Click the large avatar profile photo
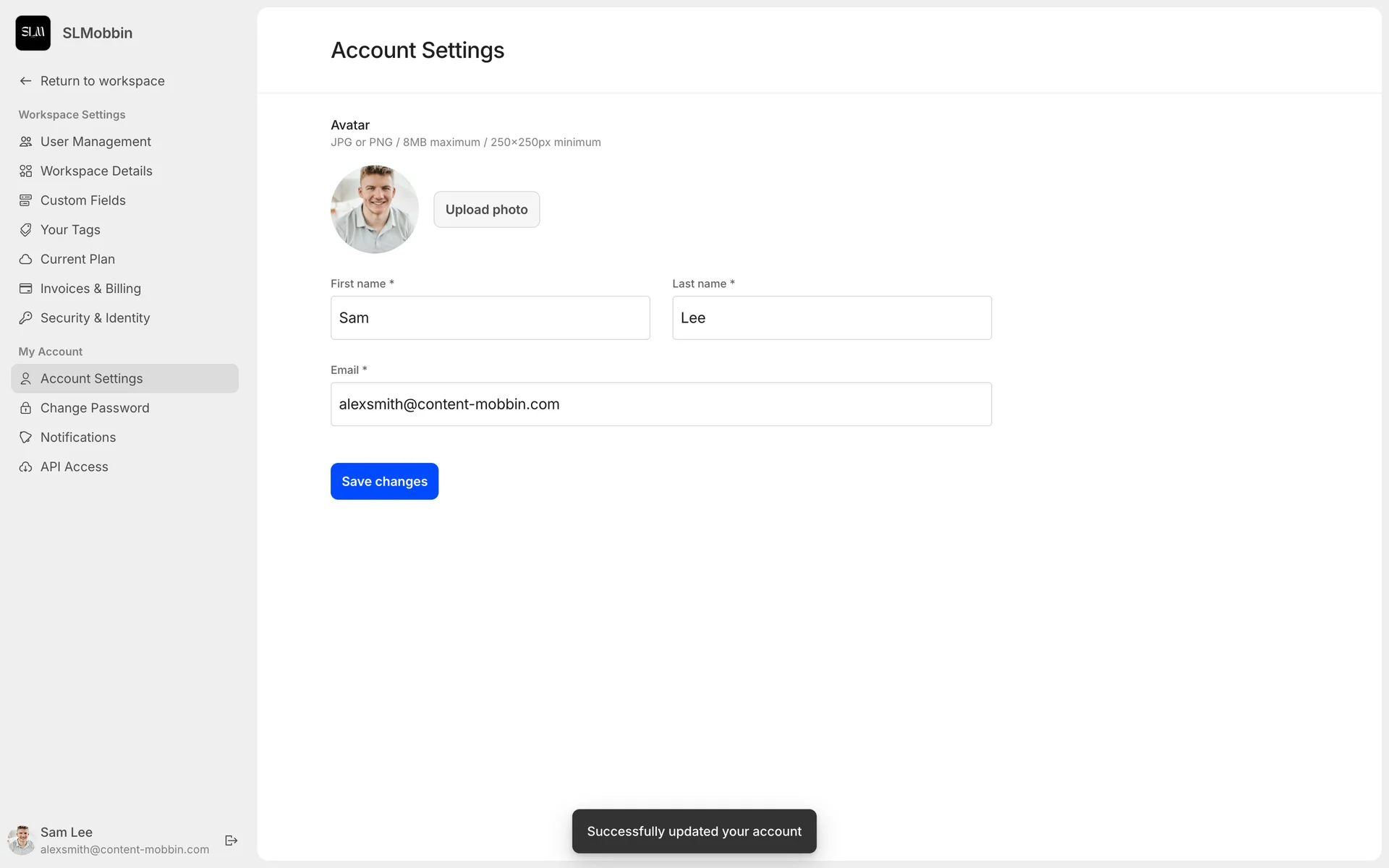 point(374,209)
